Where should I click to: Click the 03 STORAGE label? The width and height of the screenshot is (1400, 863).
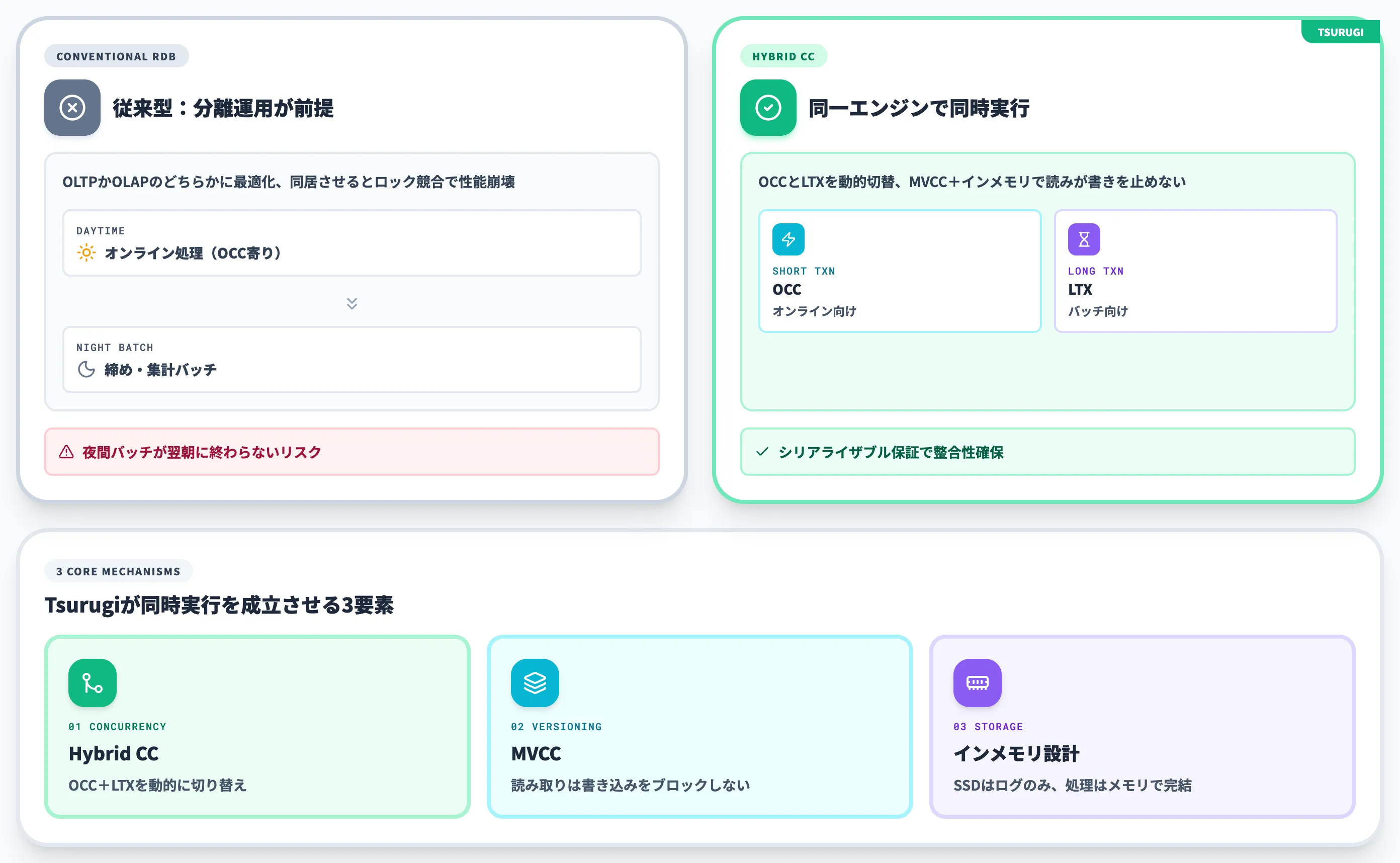[x=989, y=727]
